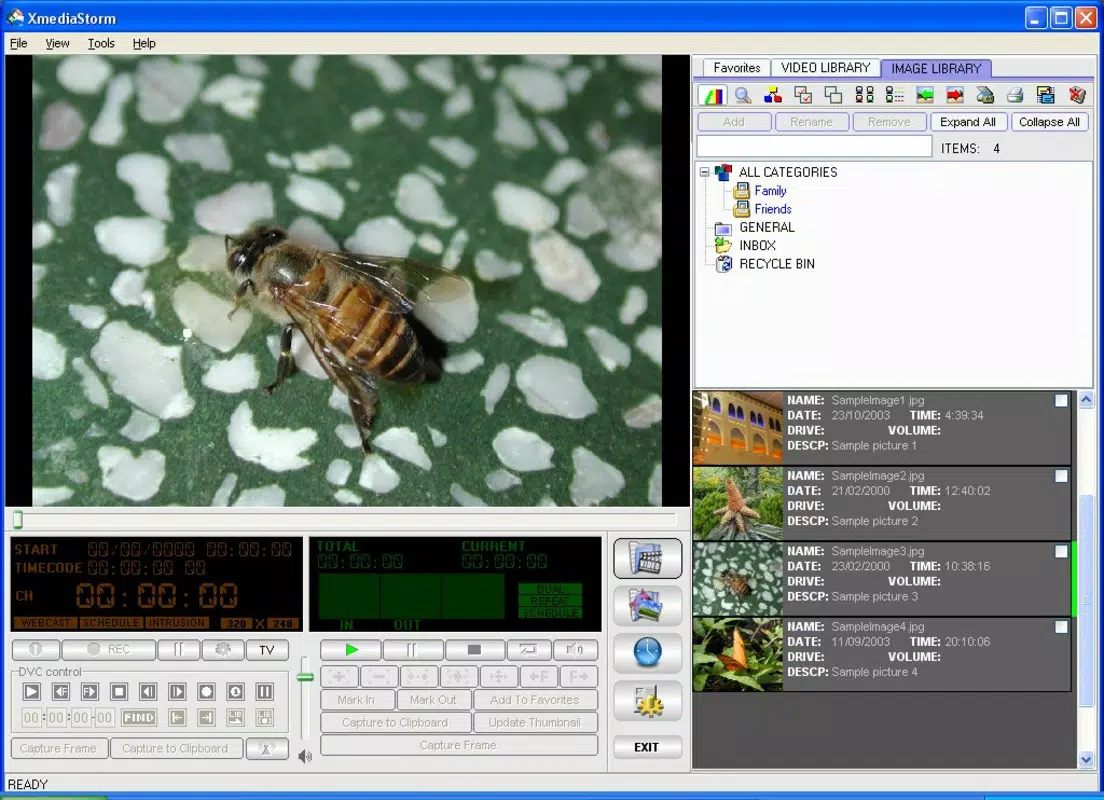Open the Tools menu

pos(101,43)
